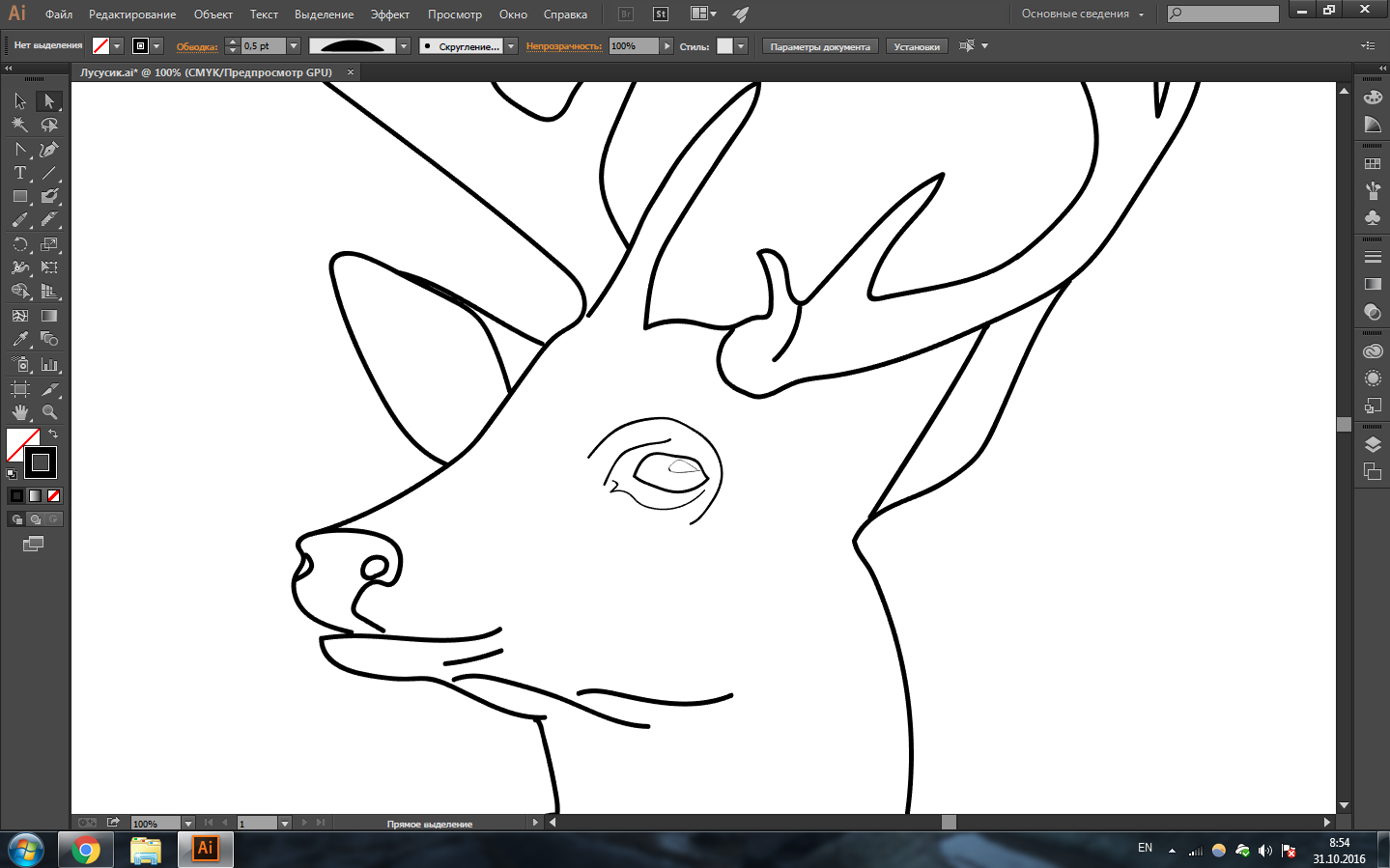Image resolution: width=1390 pixels, height=868 pixels.
Task: Open the Эффект menu
Action: 389,14
